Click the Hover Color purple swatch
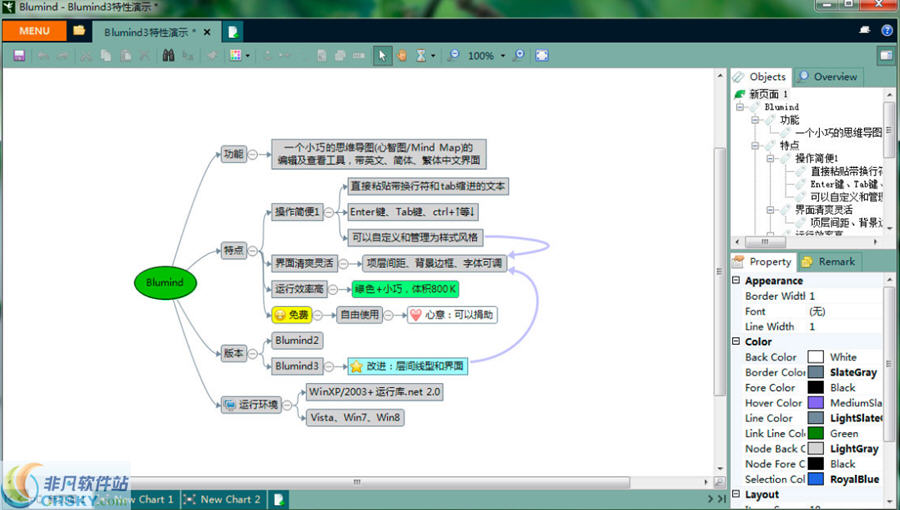 pyautogui.click(x=816, y=403)
